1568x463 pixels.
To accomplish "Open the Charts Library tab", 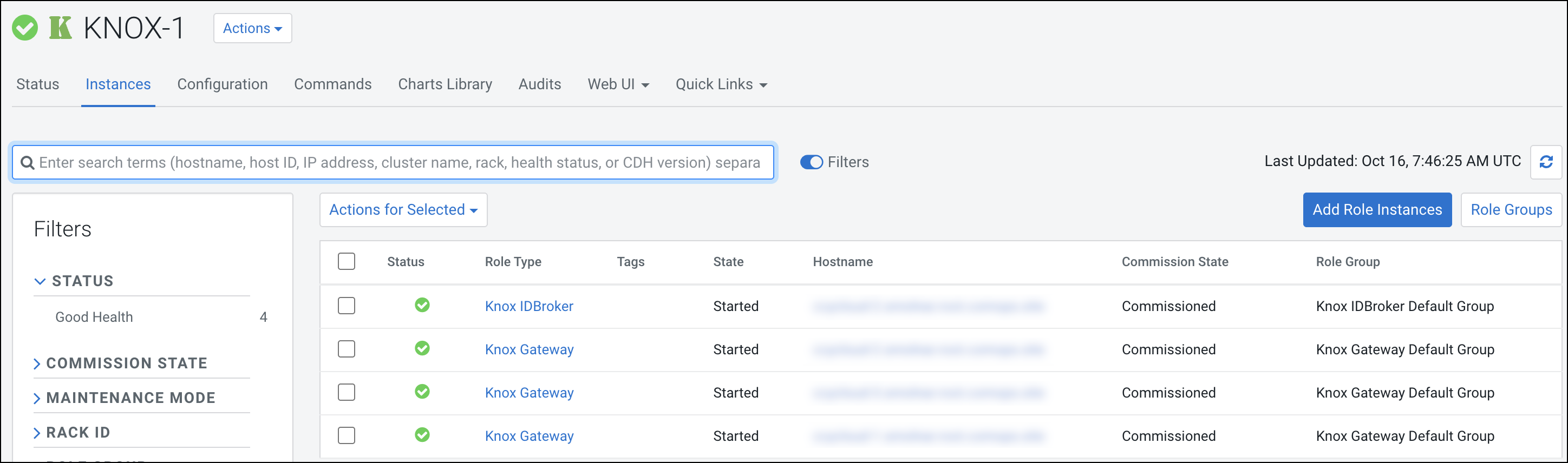I will 445,84.
